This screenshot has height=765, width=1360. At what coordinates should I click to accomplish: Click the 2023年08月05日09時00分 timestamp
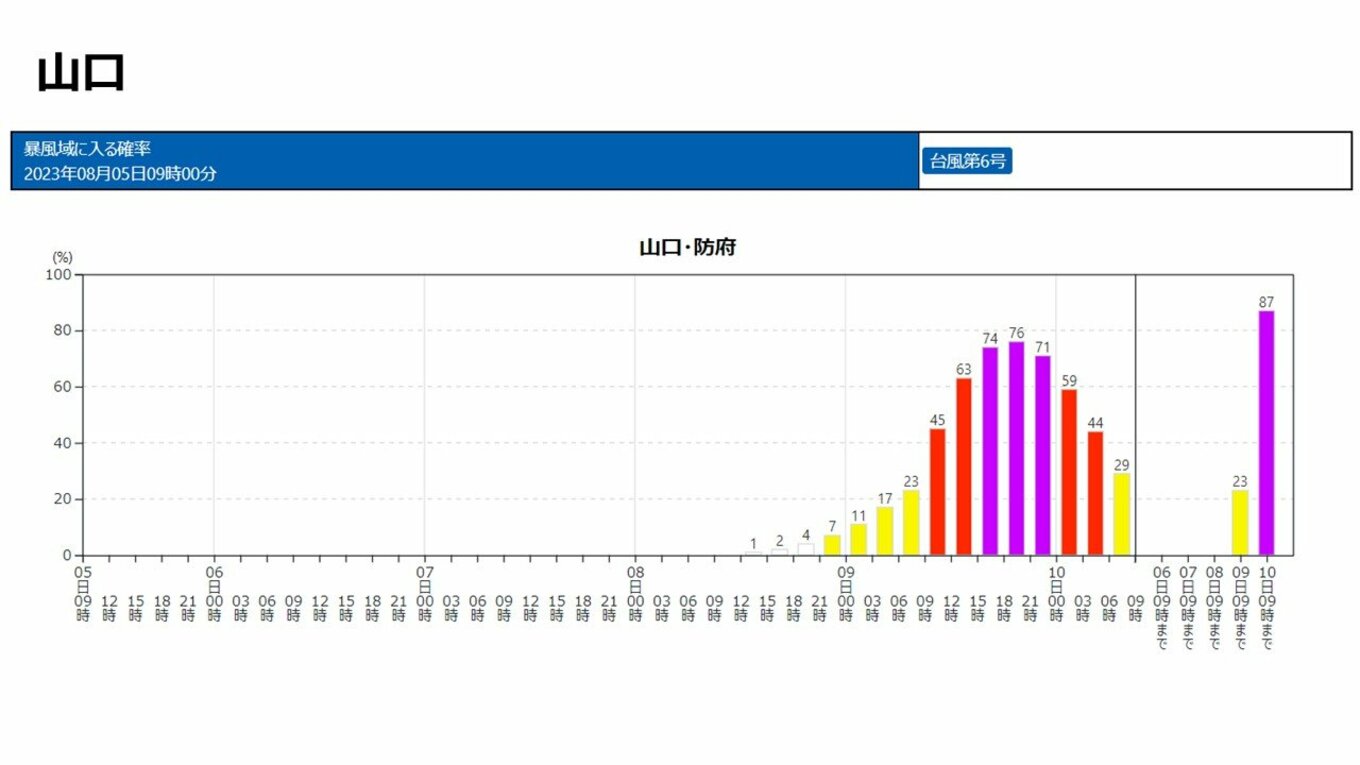[120, 174]
